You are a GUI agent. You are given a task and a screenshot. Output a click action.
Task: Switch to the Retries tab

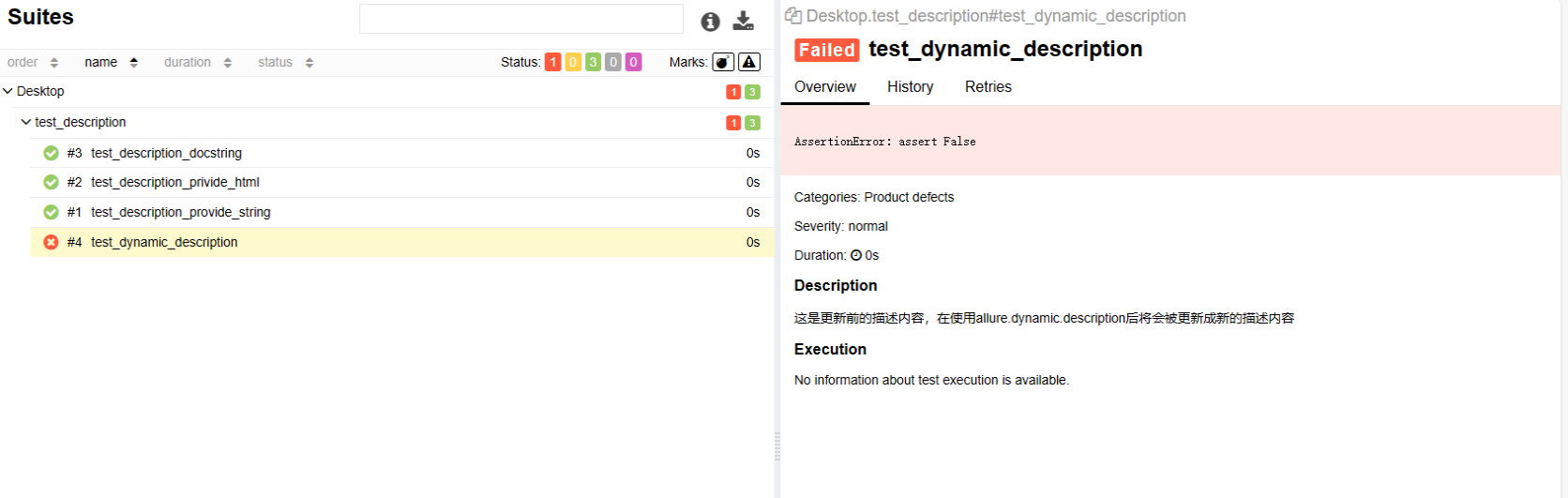coord(988,86)
